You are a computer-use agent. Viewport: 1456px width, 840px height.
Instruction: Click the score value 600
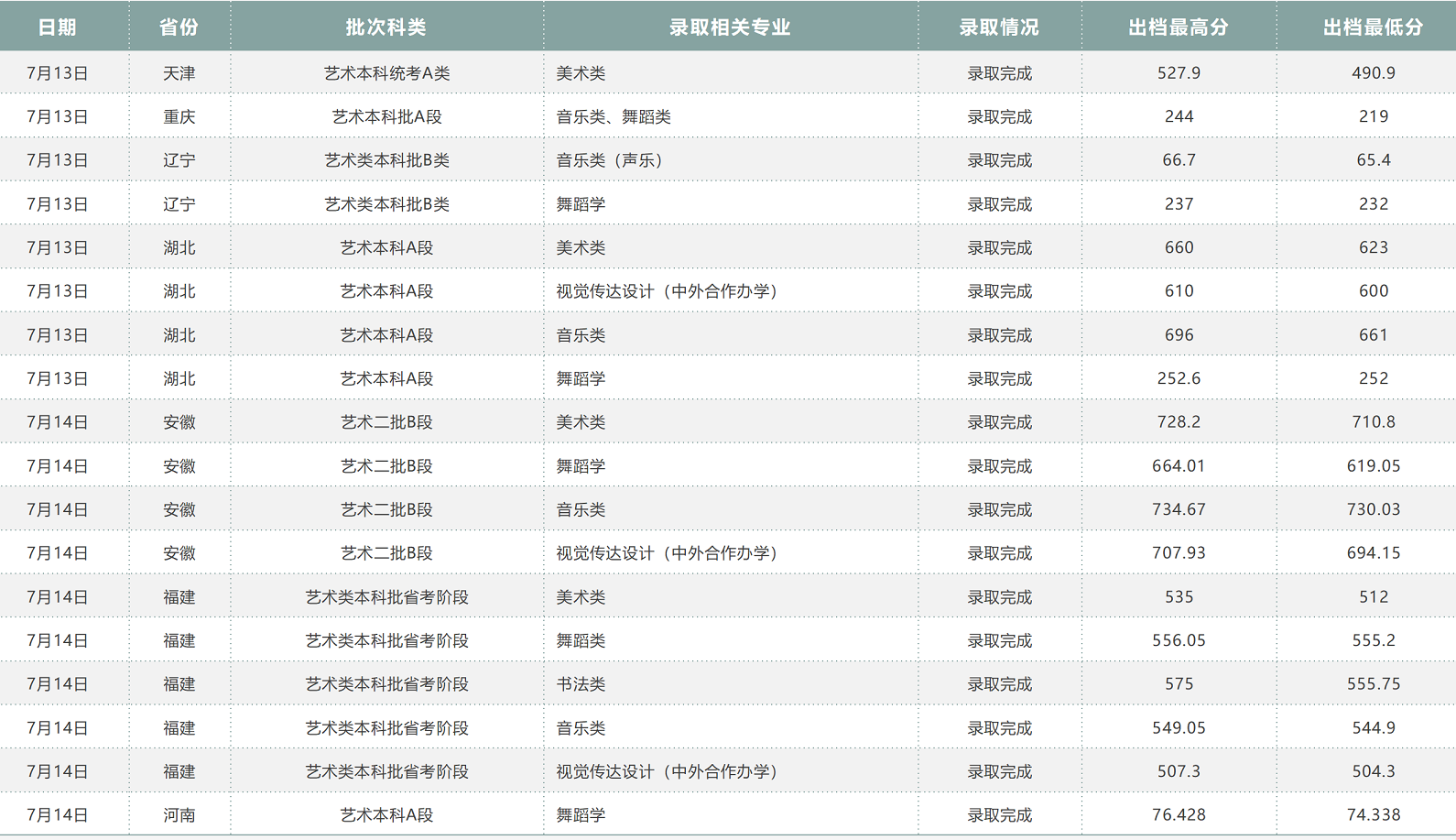coord(1374,291)
